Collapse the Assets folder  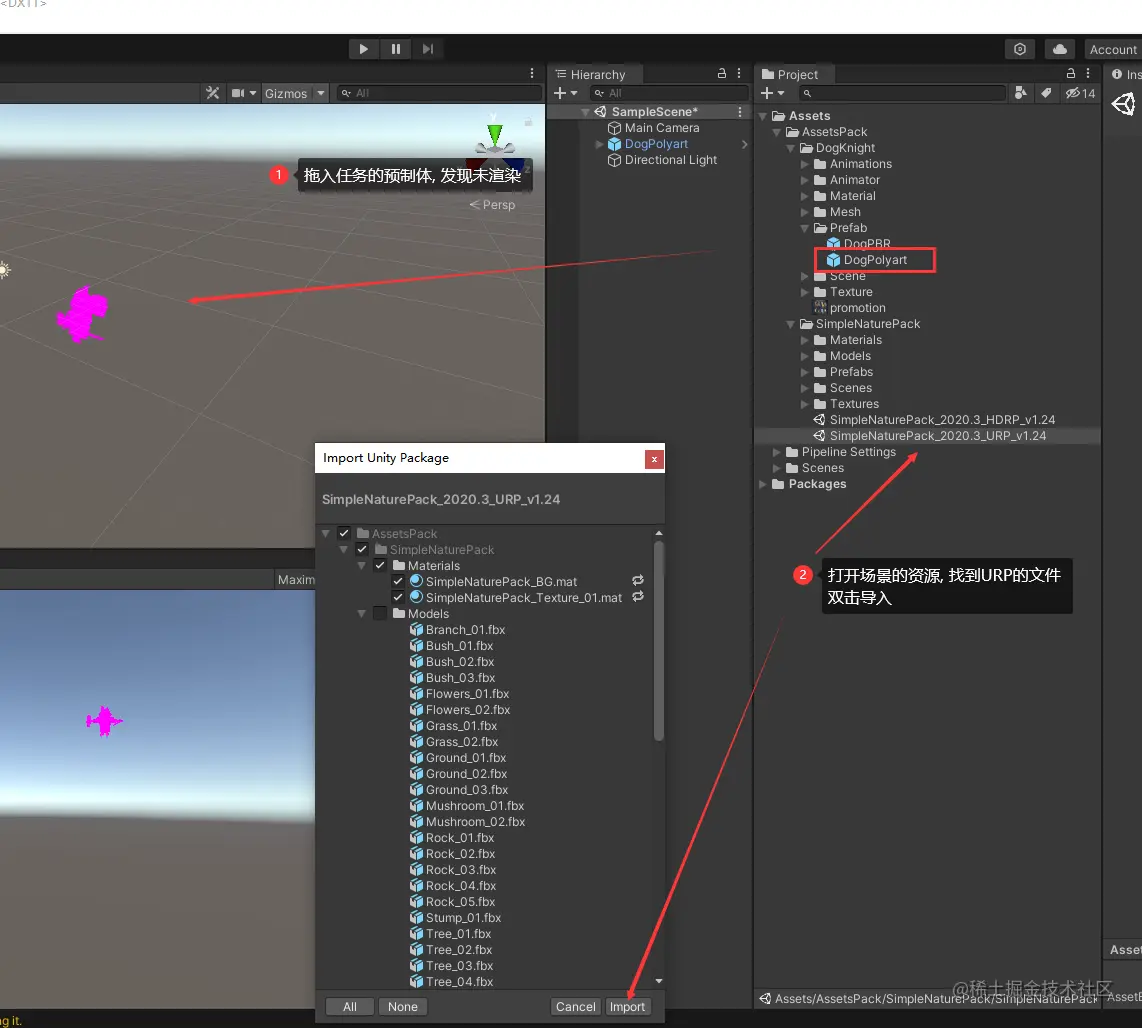pos(763,116)
